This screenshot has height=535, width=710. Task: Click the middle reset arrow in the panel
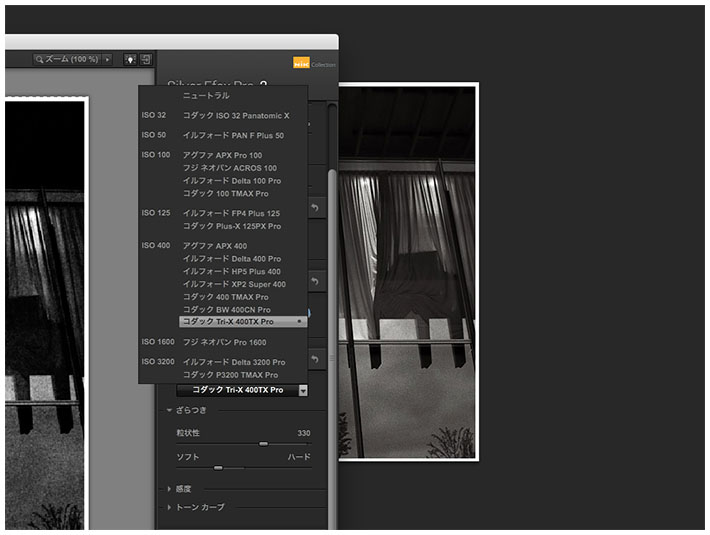click(x=316, y=282)
